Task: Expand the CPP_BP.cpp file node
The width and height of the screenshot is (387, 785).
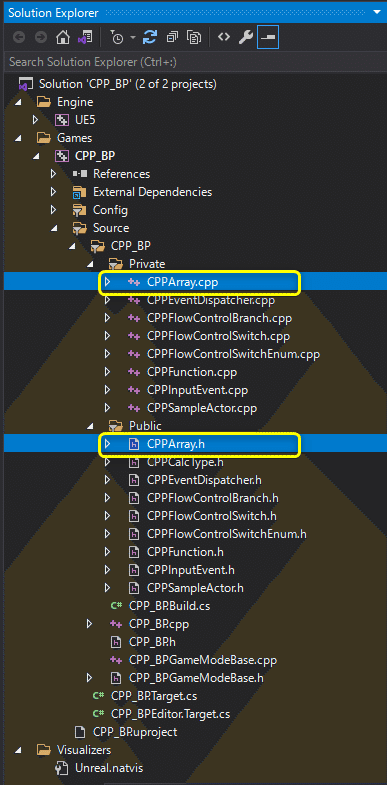Action: (90, 624)
